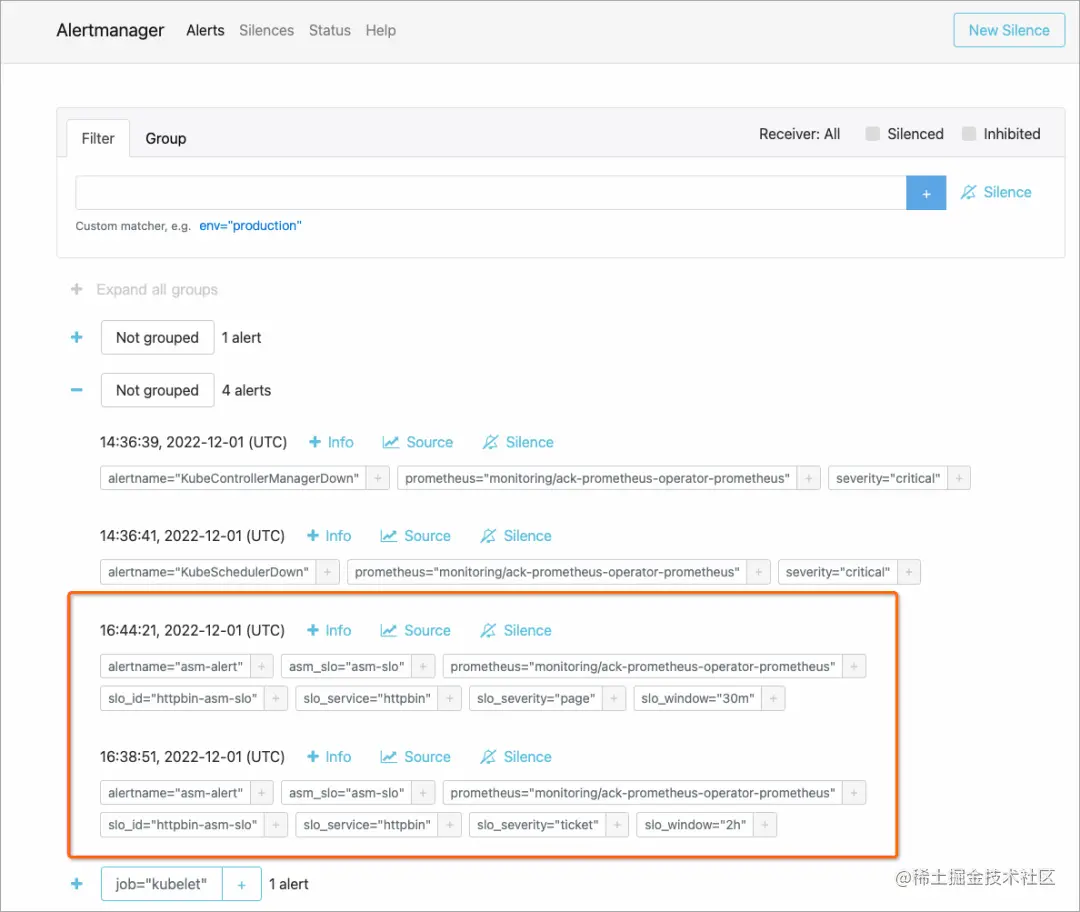Screen dimensions: 1080x912
Task: Expand Info for 14:36:41 alert
Action: point(329,536)
